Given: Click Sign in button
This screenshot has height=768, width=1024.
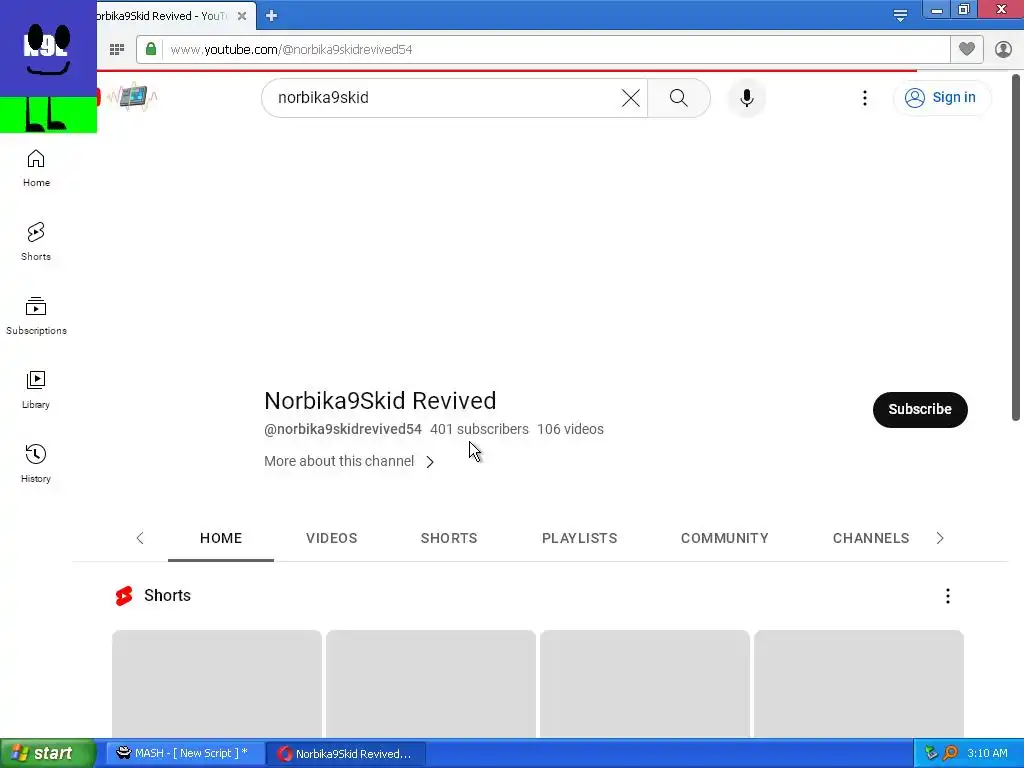Looking at the screenshot, I should coord(941,97).
